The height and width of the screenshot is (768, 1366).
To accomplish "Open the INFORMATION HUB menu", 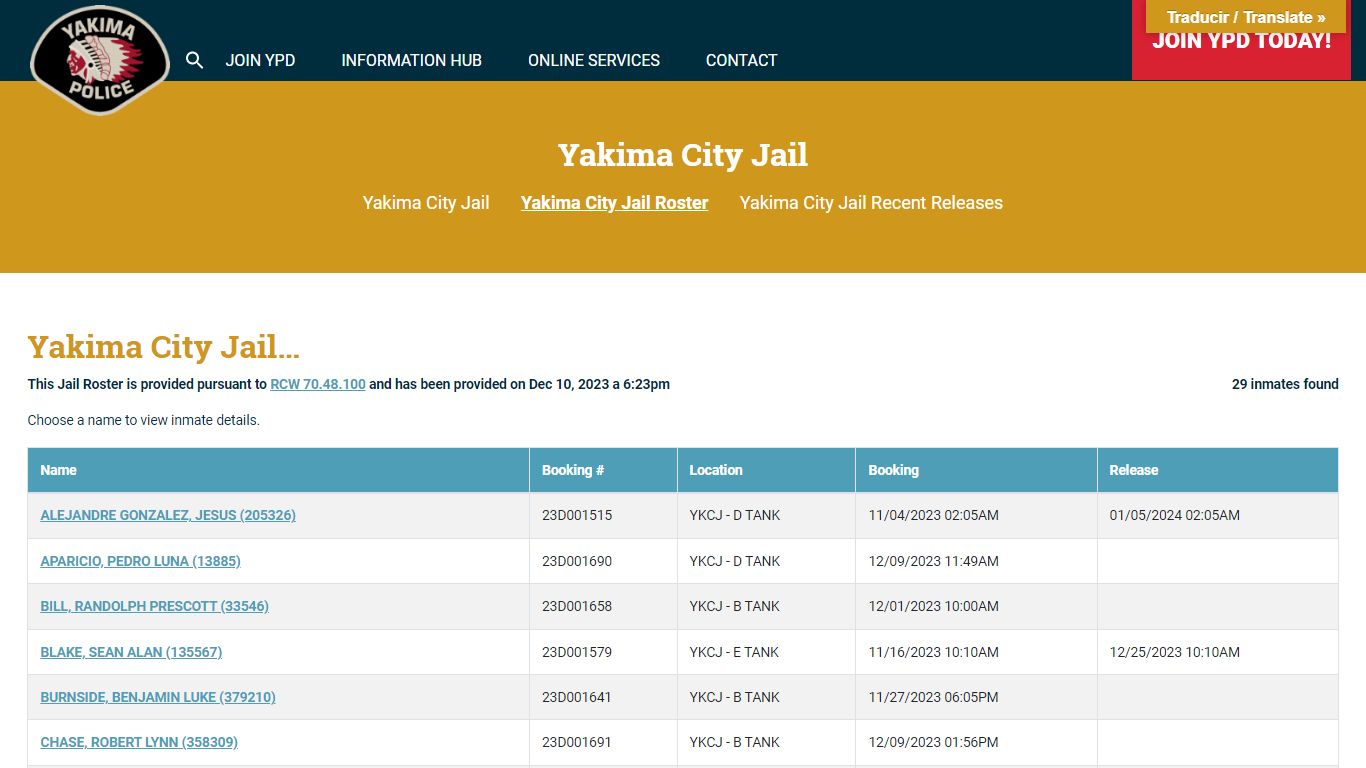I will coord(411,60).
